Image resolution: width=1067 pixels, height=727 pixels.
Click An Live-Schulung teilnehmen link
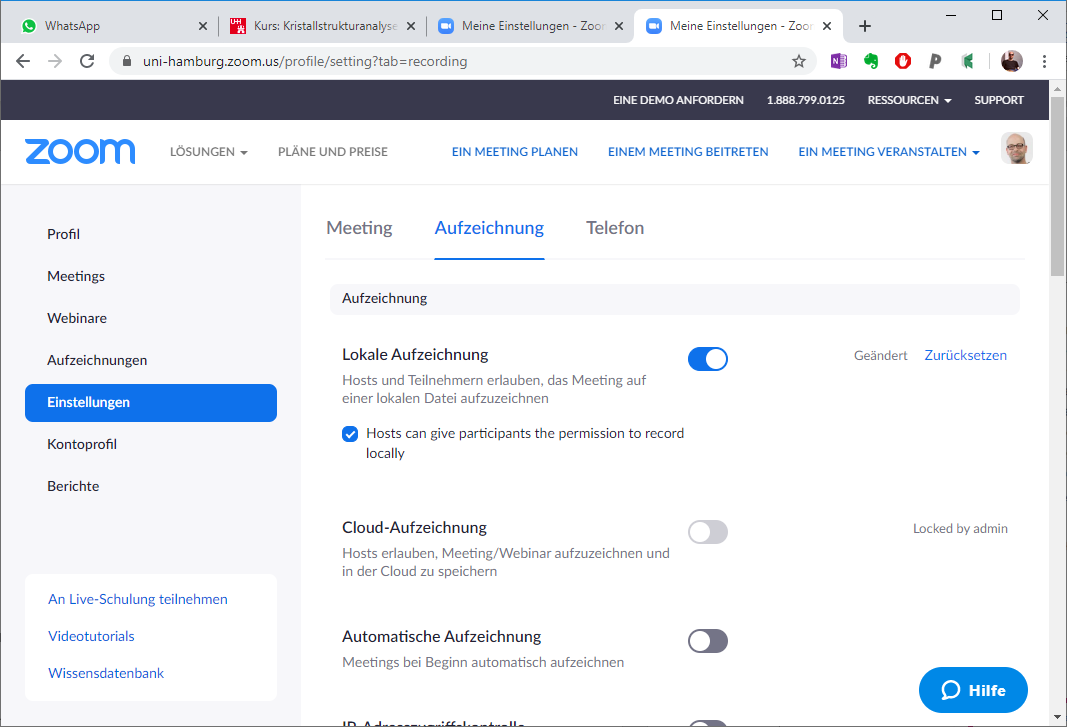click(x=137, y=599)
